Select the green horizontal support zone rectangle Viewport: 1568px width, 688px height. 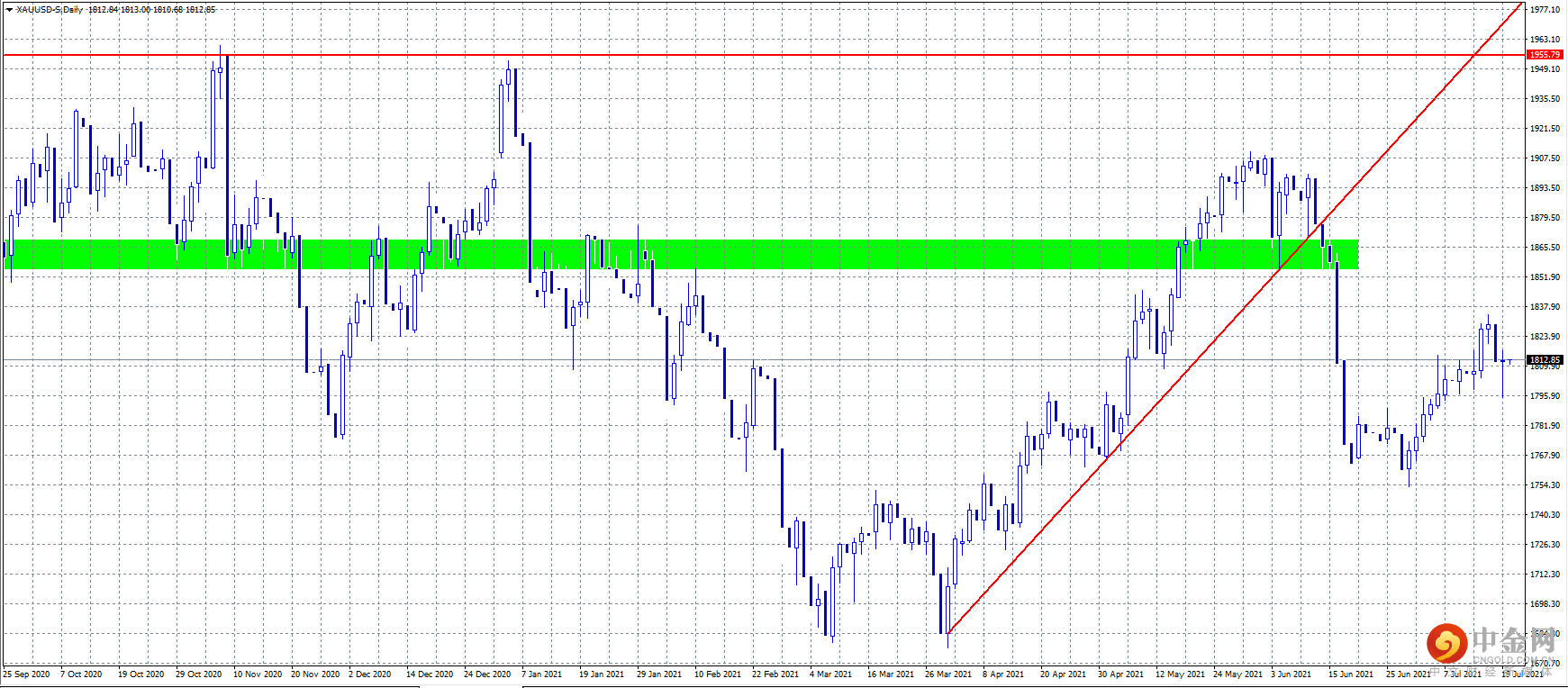681,254
